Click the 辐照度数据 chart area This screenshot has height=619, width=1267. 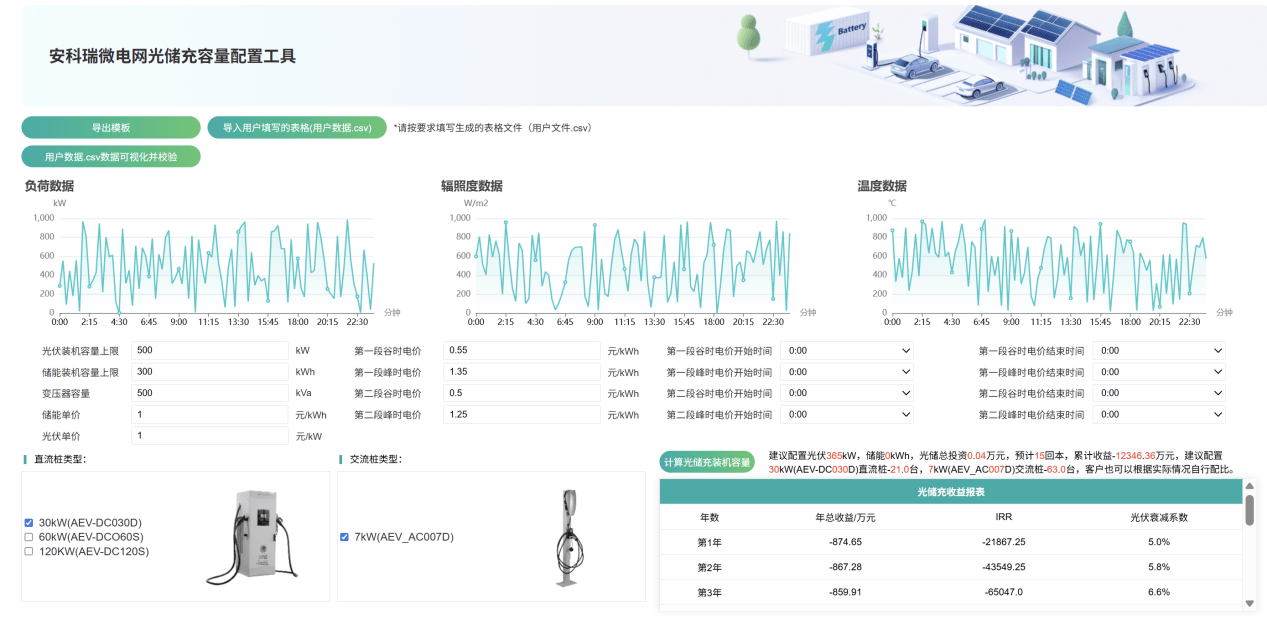pos(632,265)
